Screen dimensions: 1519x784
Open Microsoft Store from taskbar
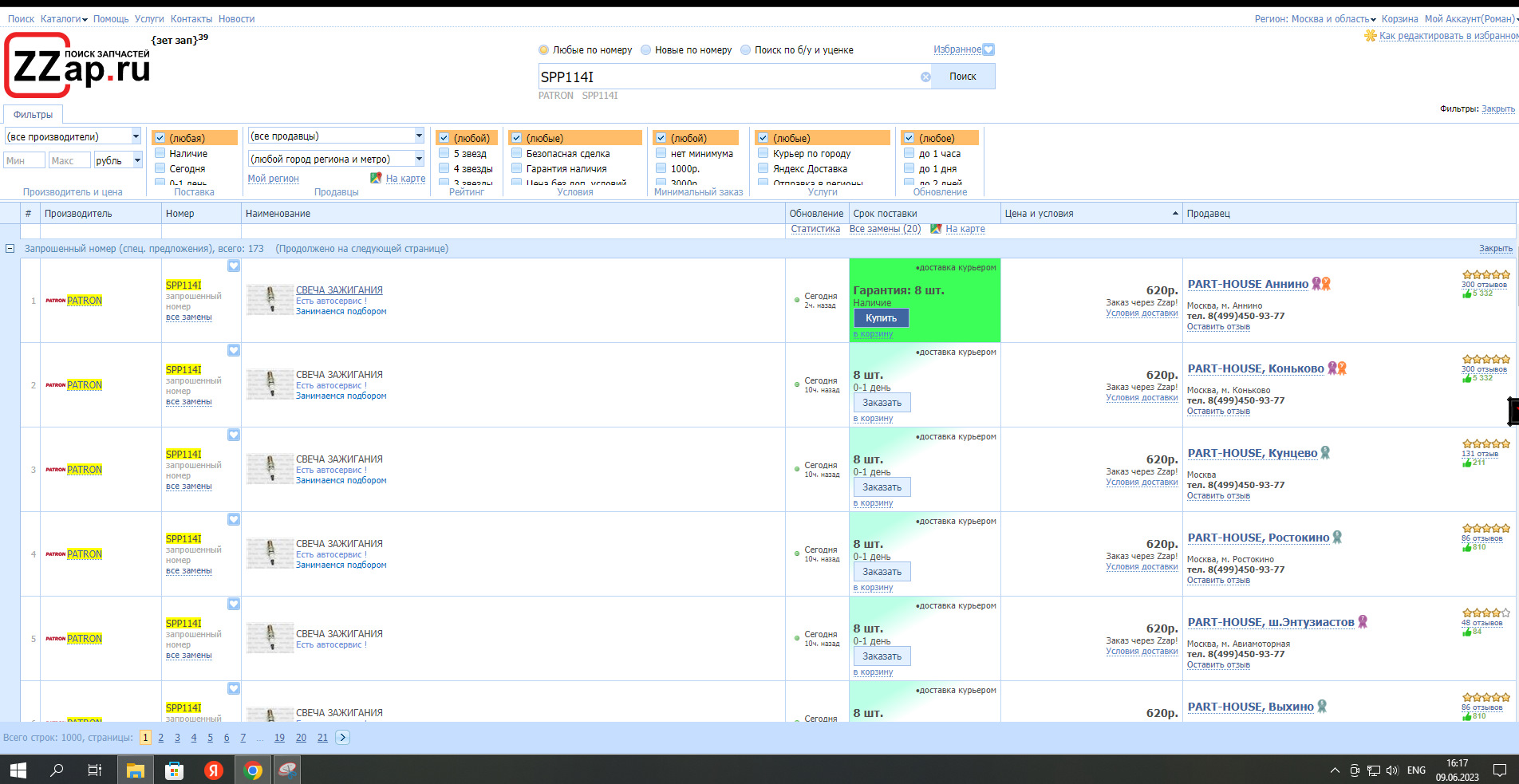174,770
